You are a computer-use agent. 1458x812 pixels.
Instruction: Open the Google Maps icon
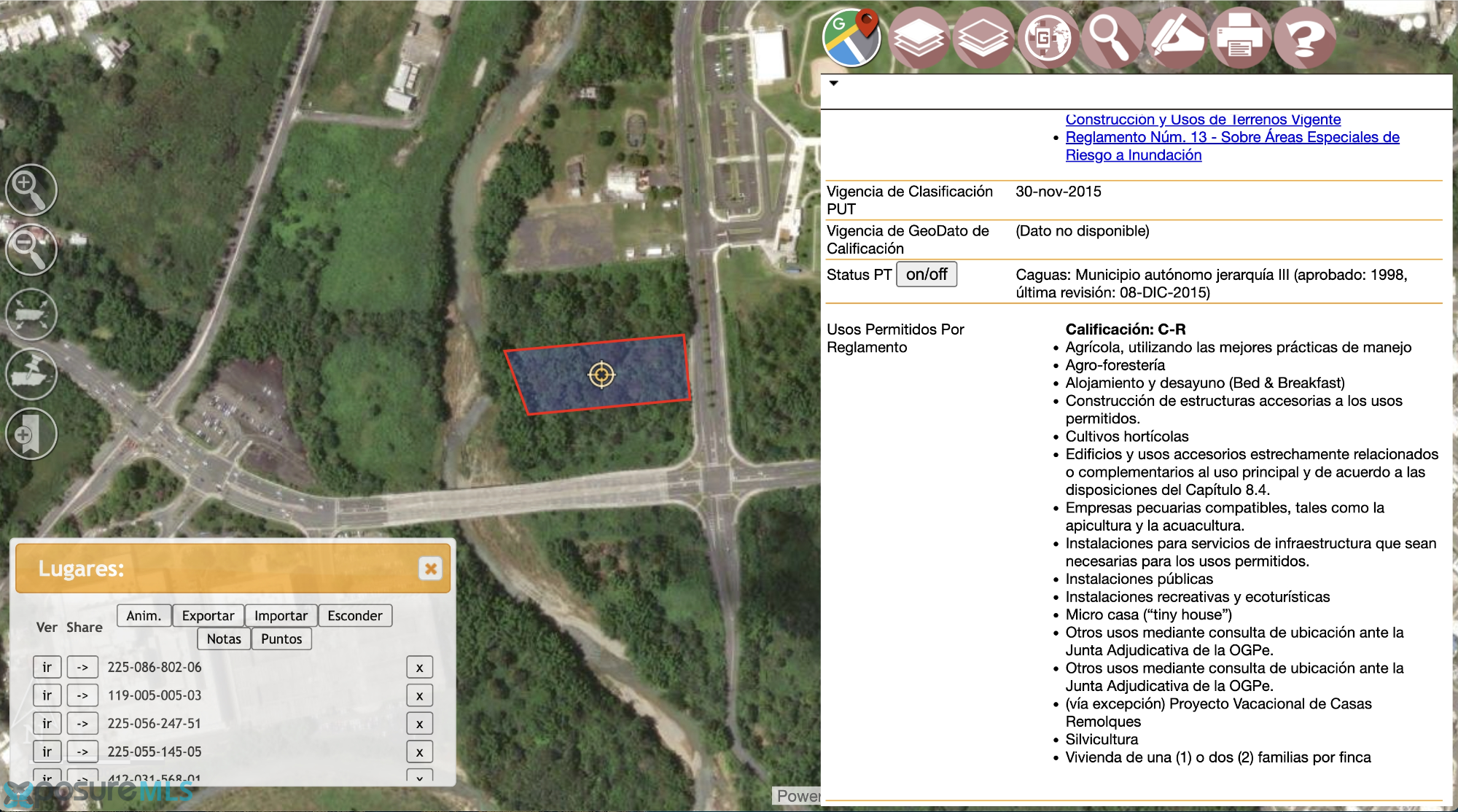click(851, 37)
